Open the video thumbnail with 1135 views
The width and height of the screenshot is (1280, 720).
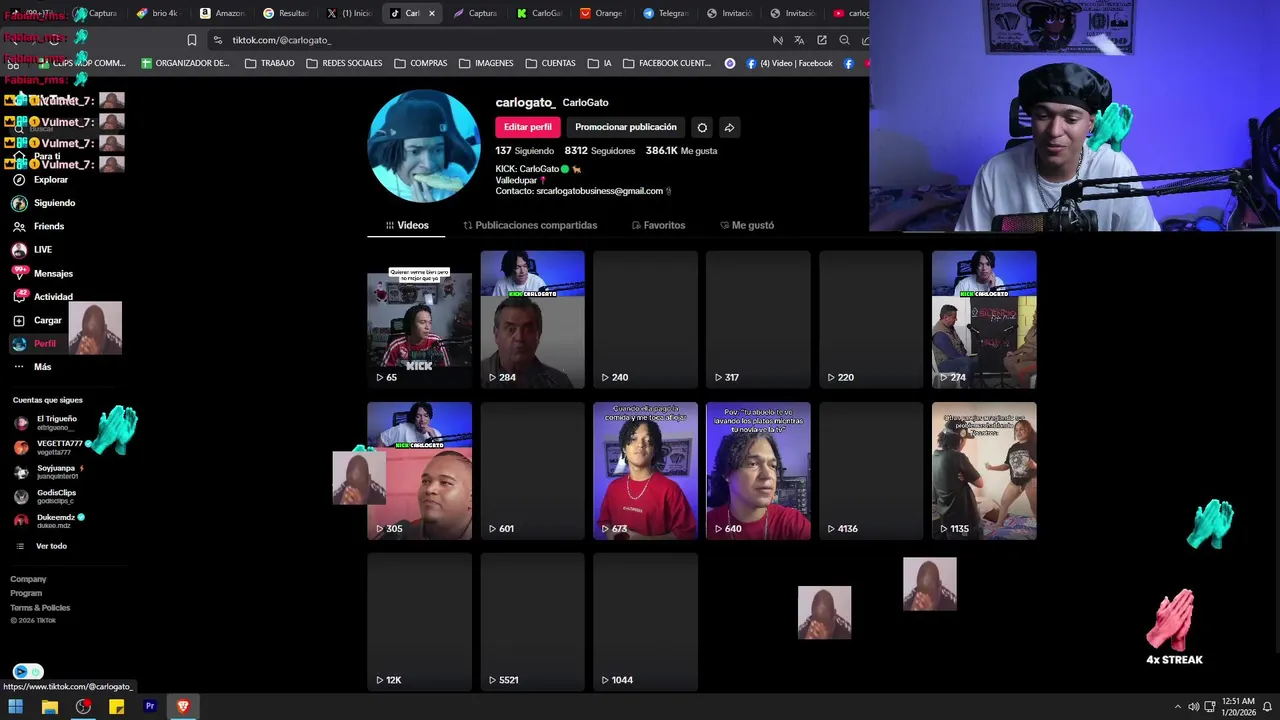[x=984, y=471]
